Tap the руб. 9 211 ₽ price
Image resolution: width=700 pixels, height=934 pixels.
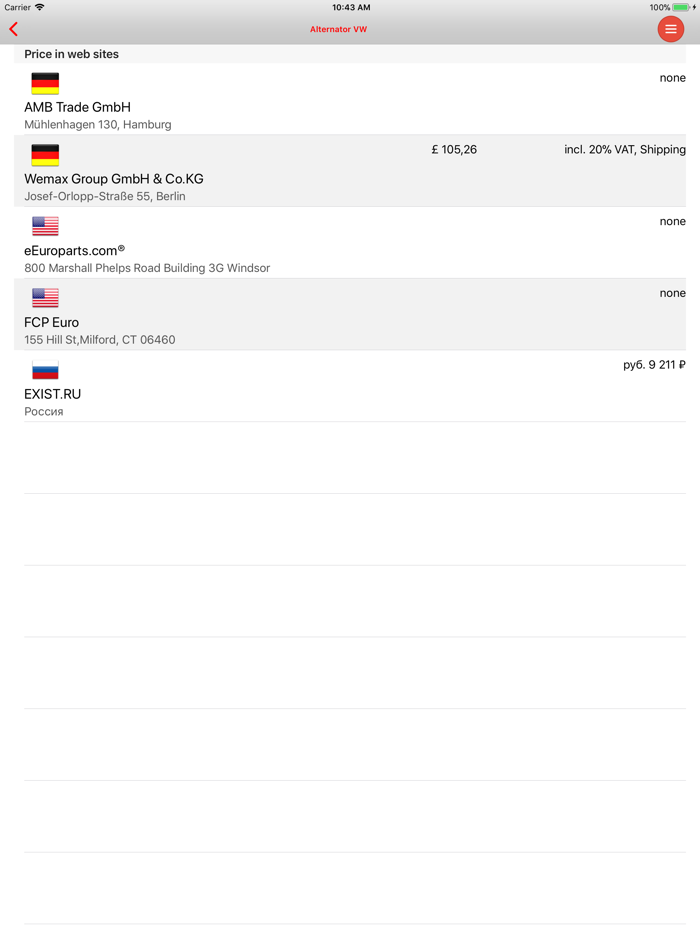654,365
